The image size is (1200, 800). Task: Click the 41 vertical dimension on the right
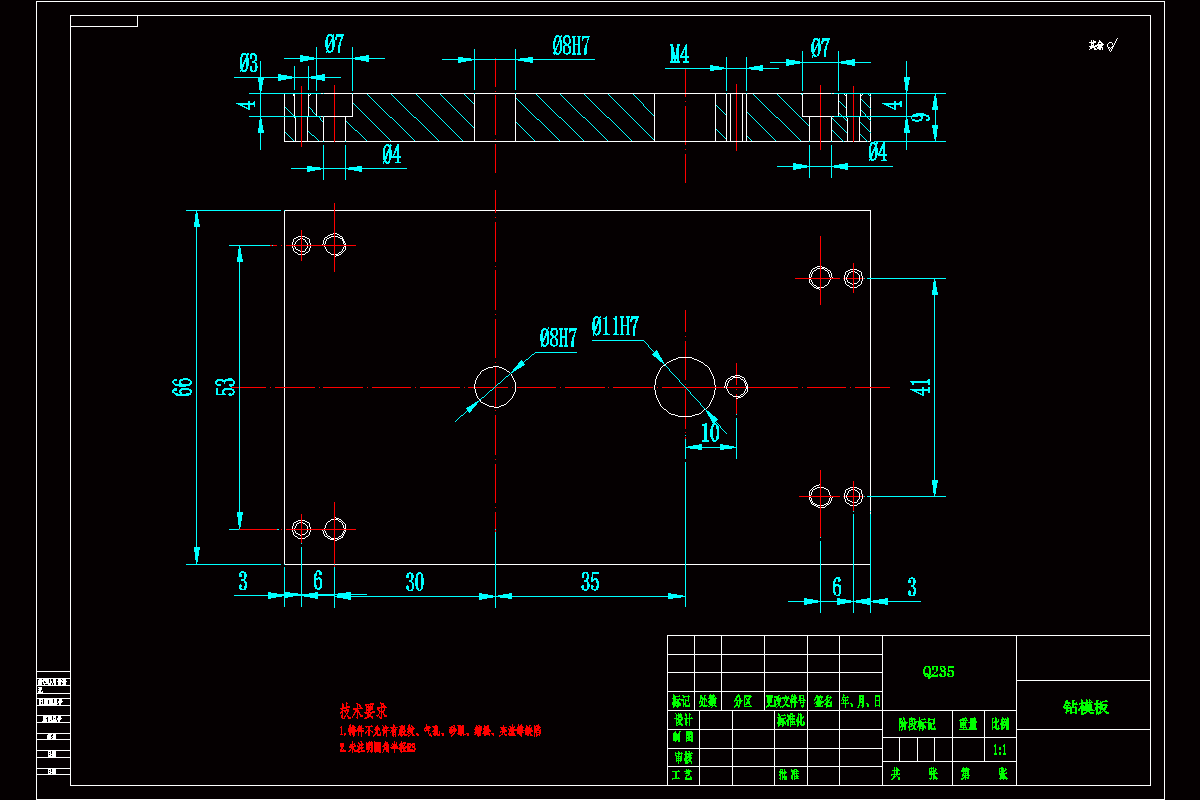point(921,386)
